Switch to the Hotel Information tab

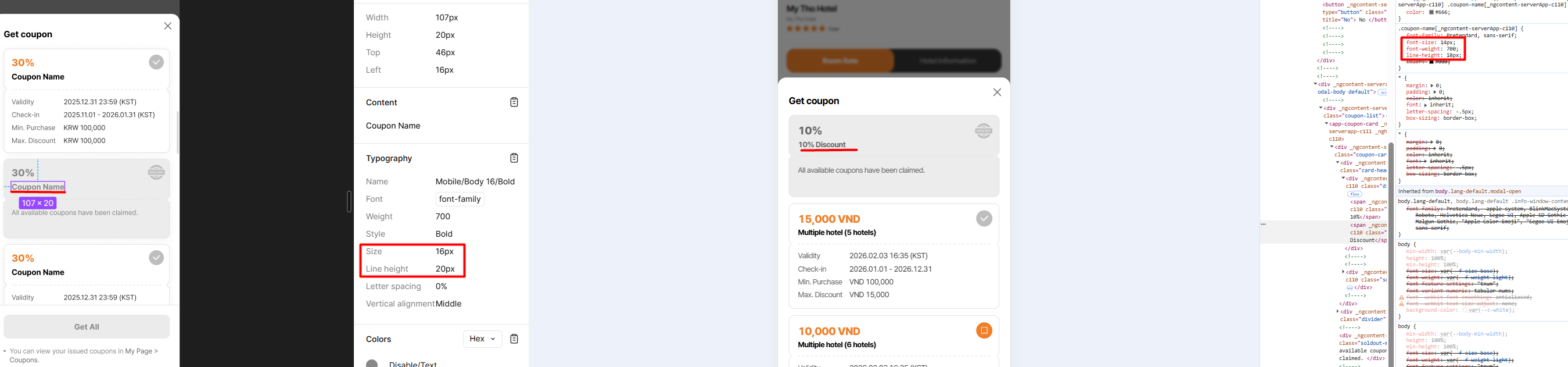pos(947,61)
